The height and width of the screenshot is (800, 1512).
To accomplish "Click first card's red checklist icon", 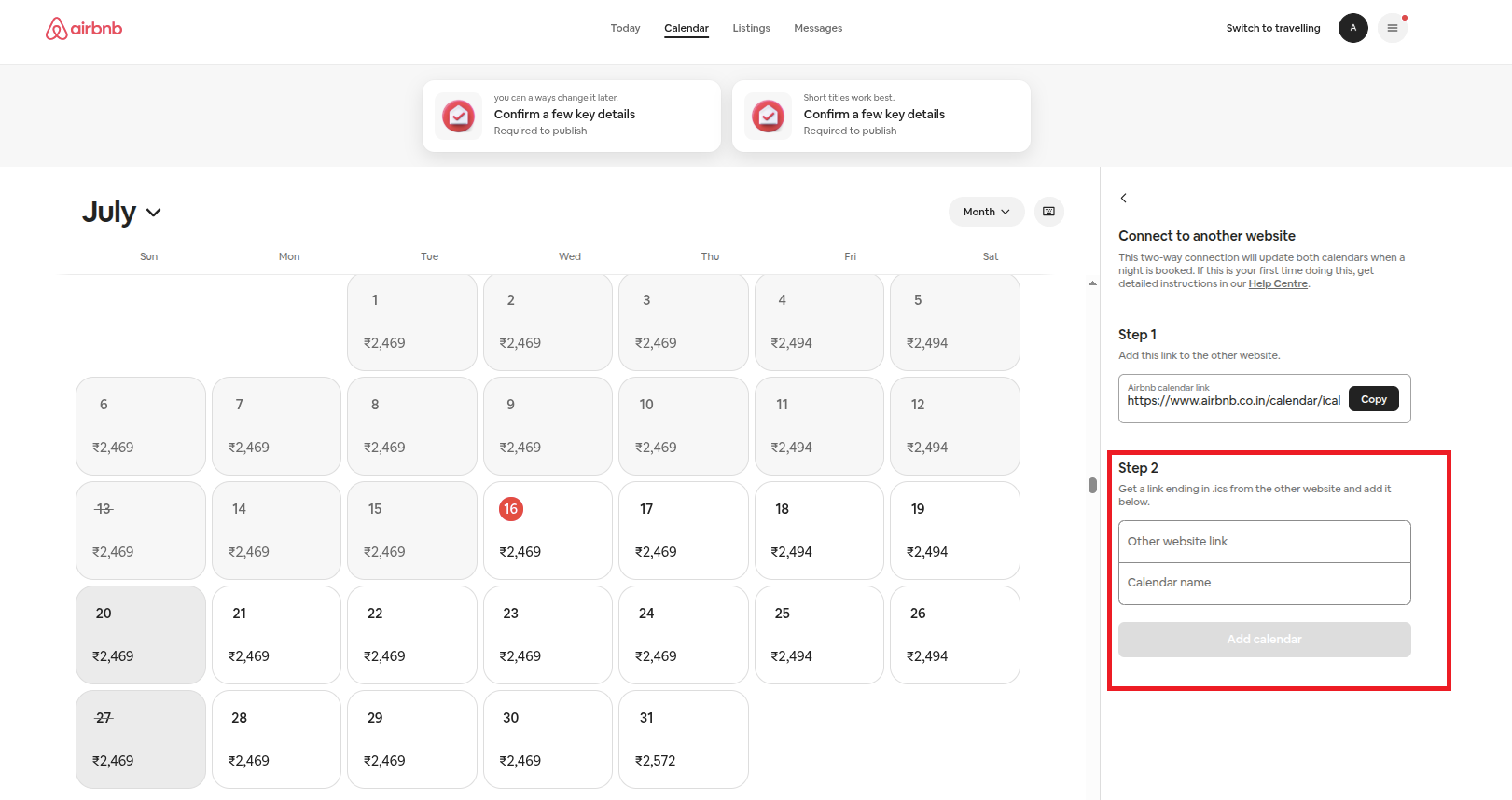I will 458,116.
